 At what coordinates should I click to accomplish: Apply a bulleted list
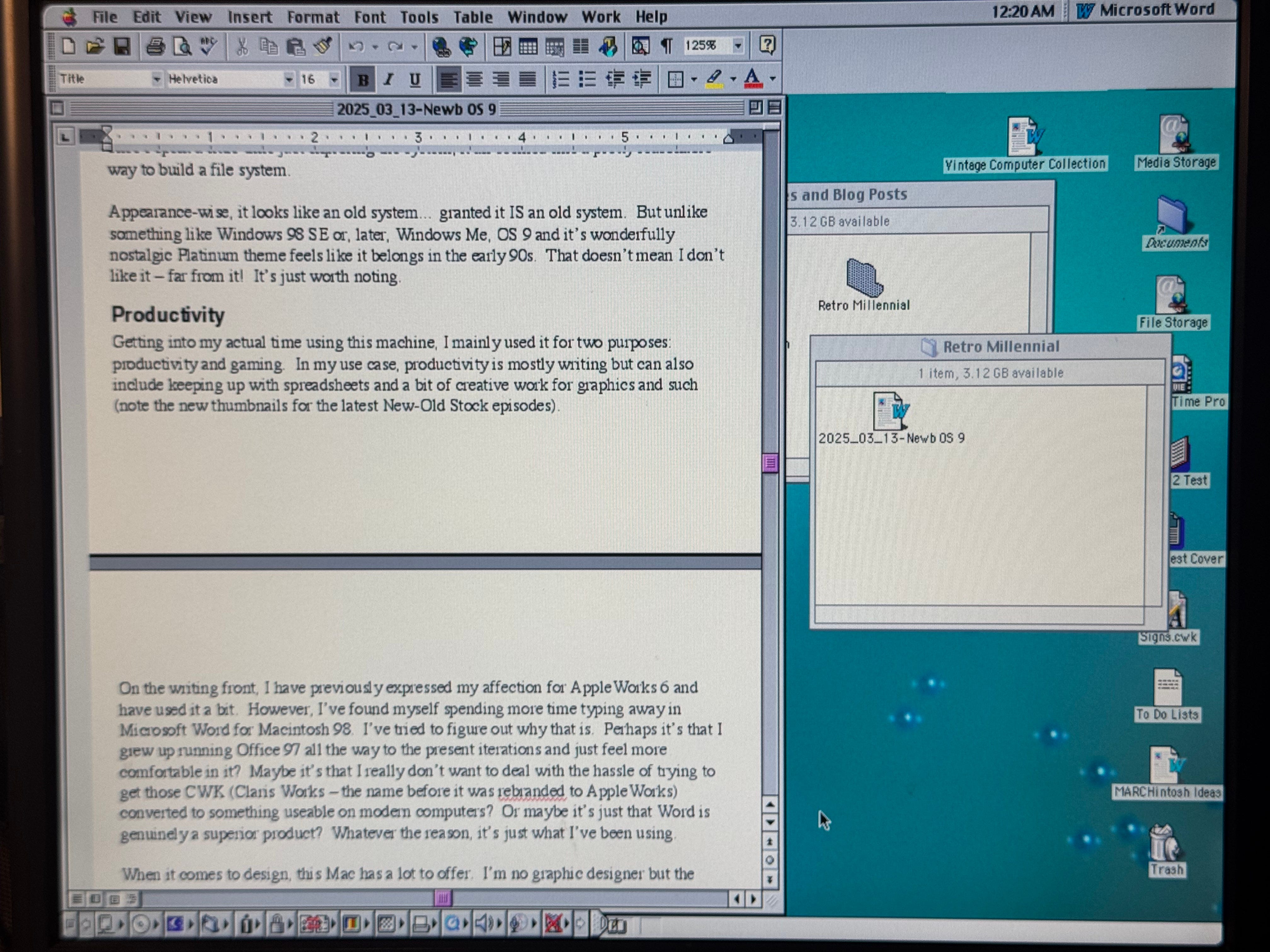click(587, 79)
